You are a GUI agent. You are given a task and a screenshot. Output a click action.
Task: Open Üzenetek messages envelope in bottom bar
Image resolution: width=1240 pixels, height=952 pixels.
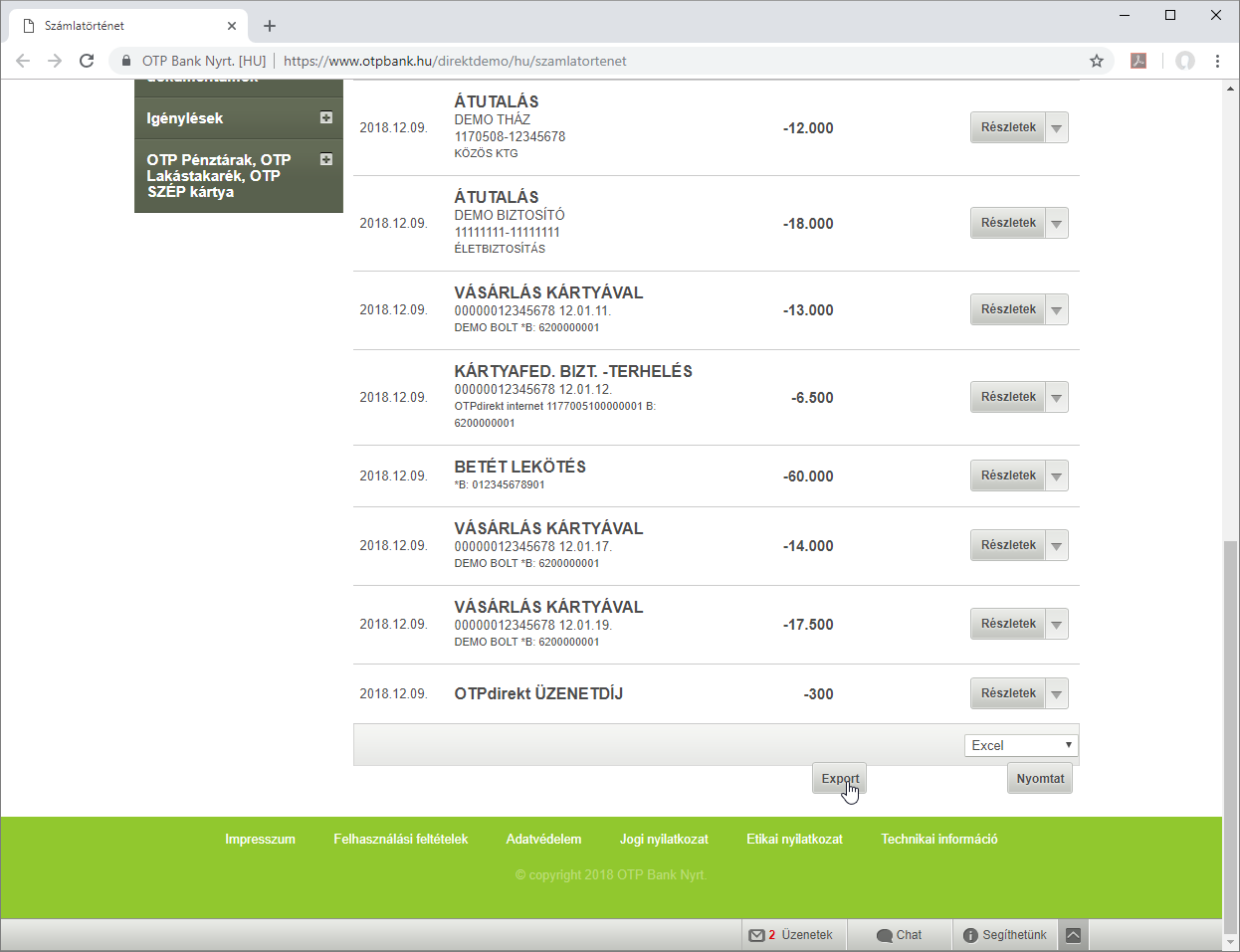(792, 935)
